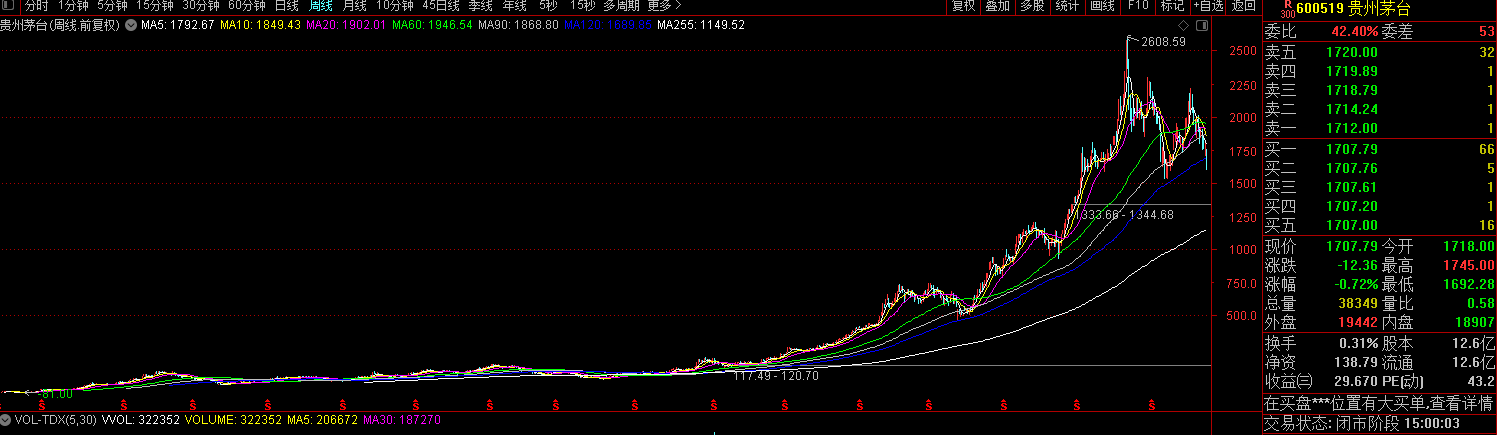Click the MA30: 187270 volume label
1497x435 pixels.
(401, 422)
